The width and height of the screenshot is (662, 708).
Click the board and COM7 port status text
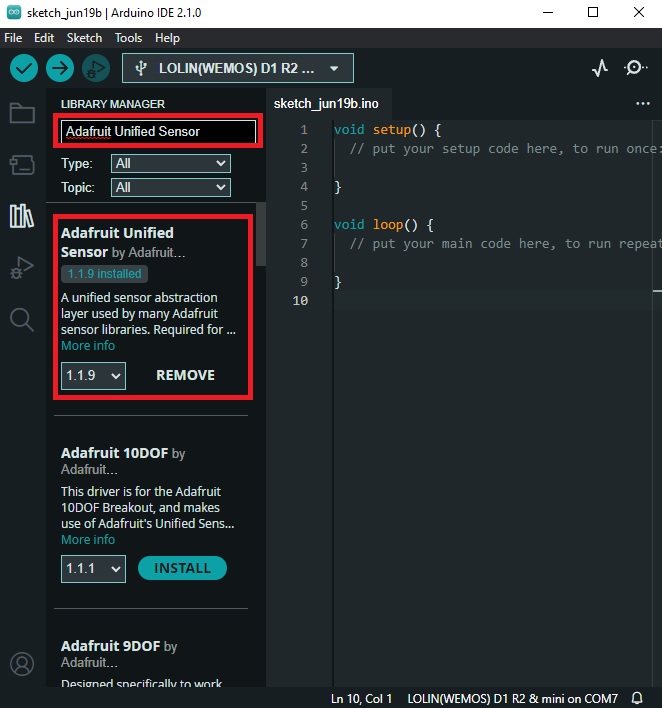(x=513, y=699)
